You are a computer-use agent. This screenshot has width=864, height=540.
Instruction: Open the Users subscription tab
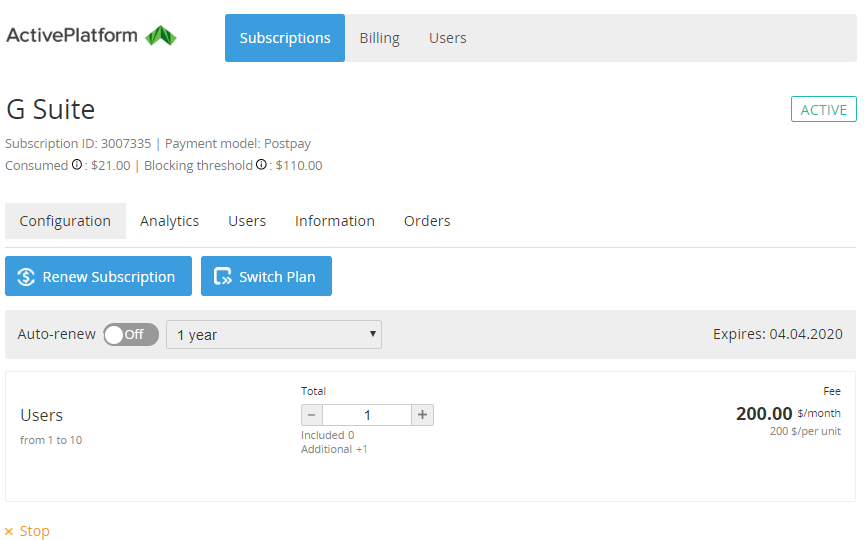[247, 221]
